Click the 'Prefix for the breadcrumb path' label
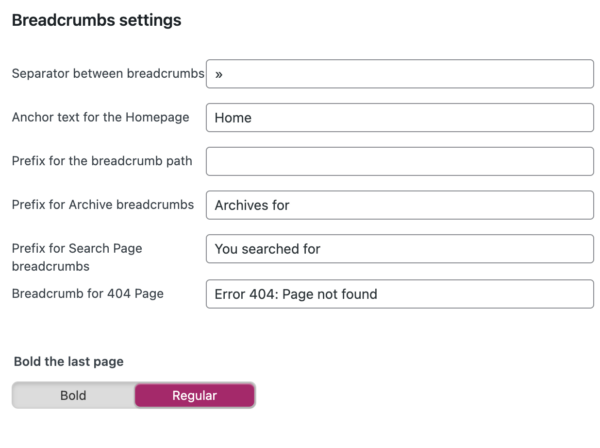The width and height of the screenshot is (600, 448). 102,161
